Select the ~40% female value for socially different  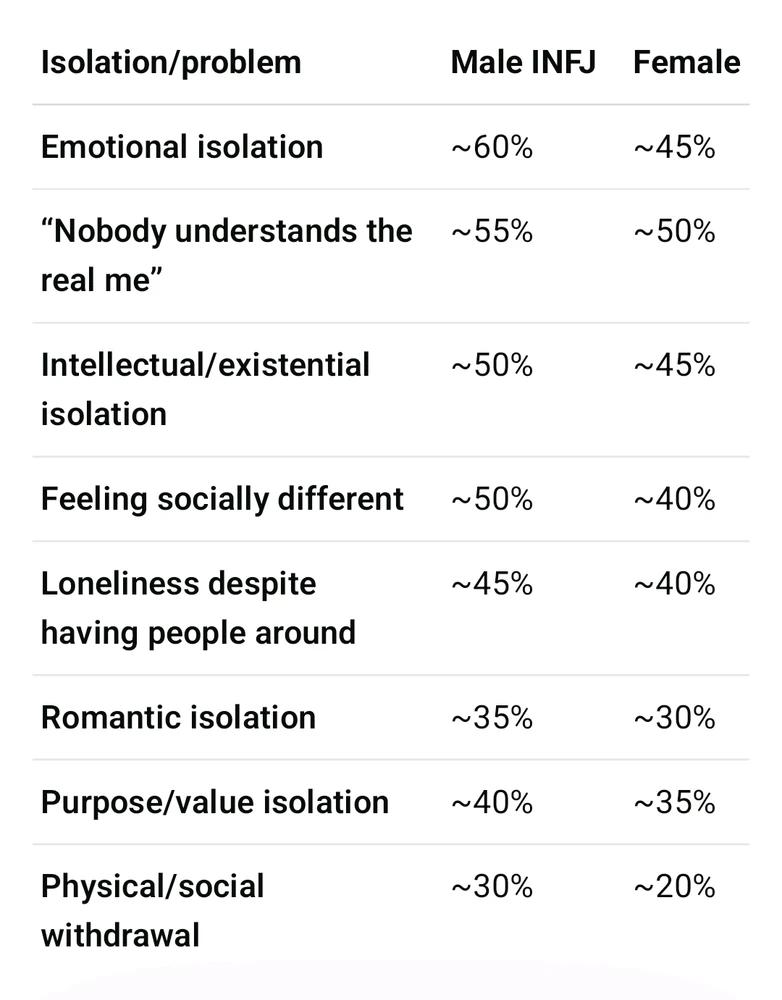pyautogui.click(x=674, y=499)
